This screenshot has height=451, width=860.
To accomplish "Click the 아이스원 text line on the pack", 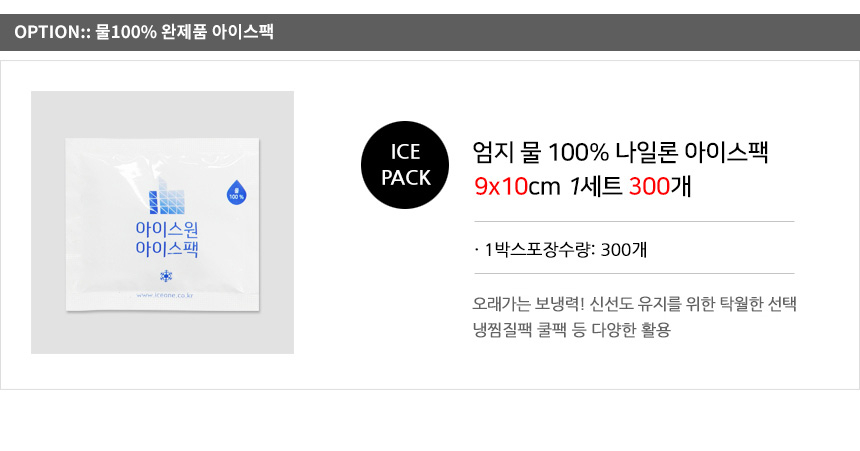I will pos(165,228).
